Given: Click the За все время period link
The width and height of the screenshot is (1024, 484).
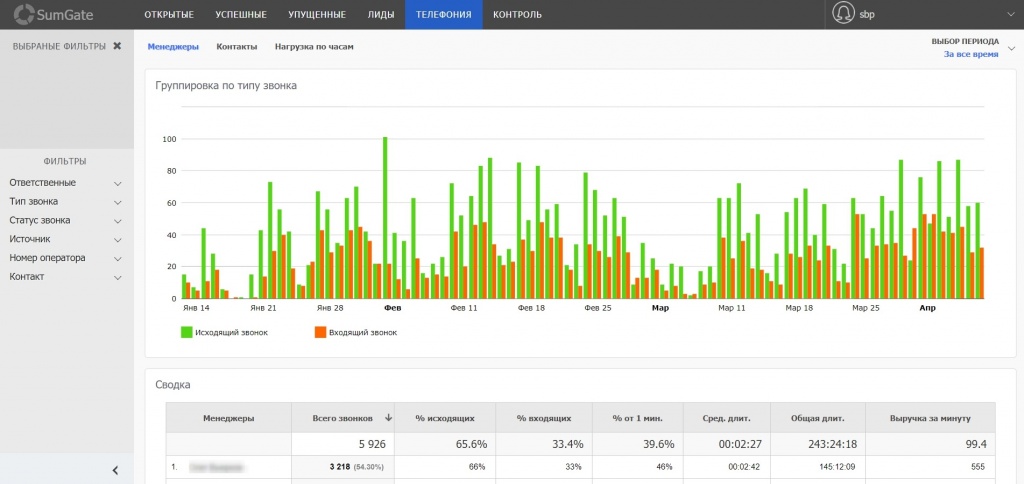Looking at the screenshot, I should (970, 54).
